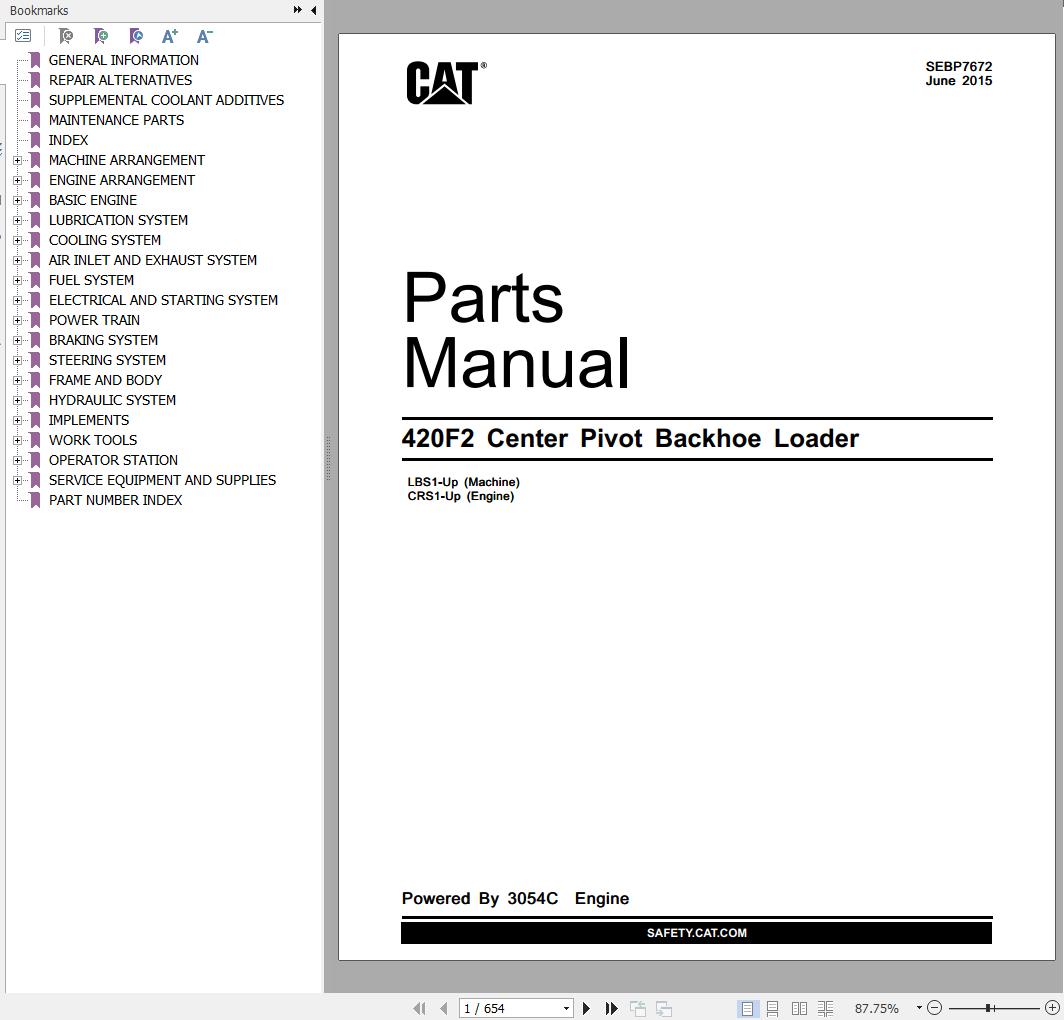Collapse the Bookmarks panel with its arrow

[x=314, y=10]
